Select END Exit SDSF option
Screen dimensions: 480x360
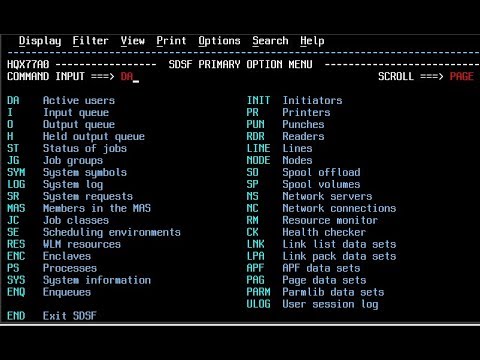52,316
